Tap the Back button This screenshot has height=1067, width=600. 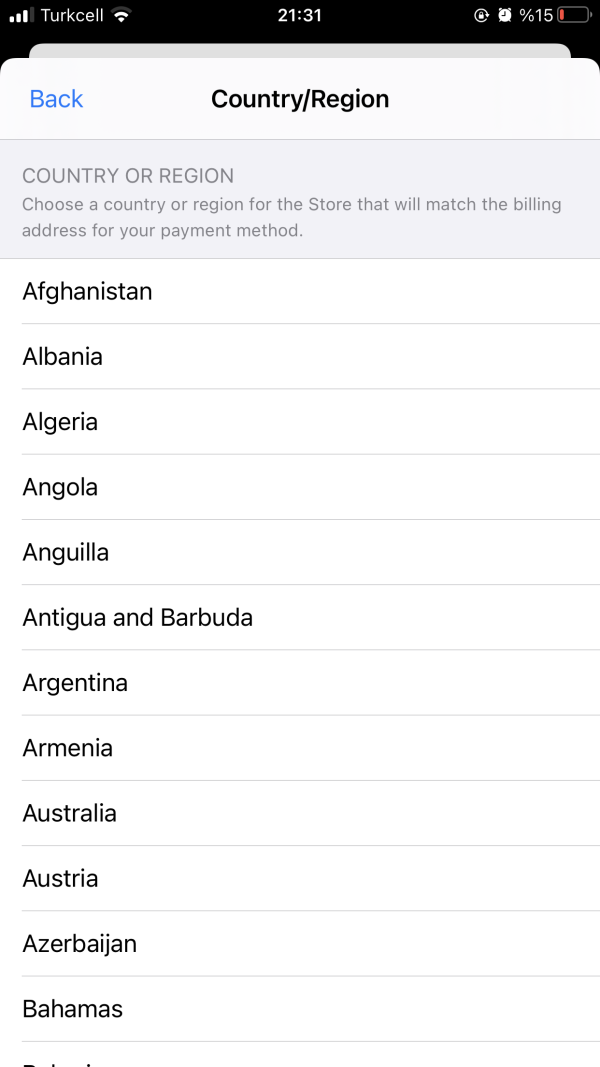(x=56, y=99)
